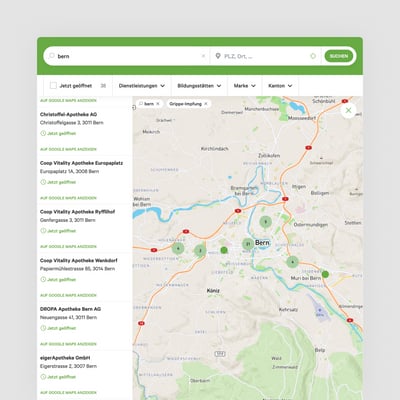This screenshot has height=400, width=400.
Task: Open the DROPA Apotheke Bern AG listing
Action: pyautogui.click(x=70, y=309)
